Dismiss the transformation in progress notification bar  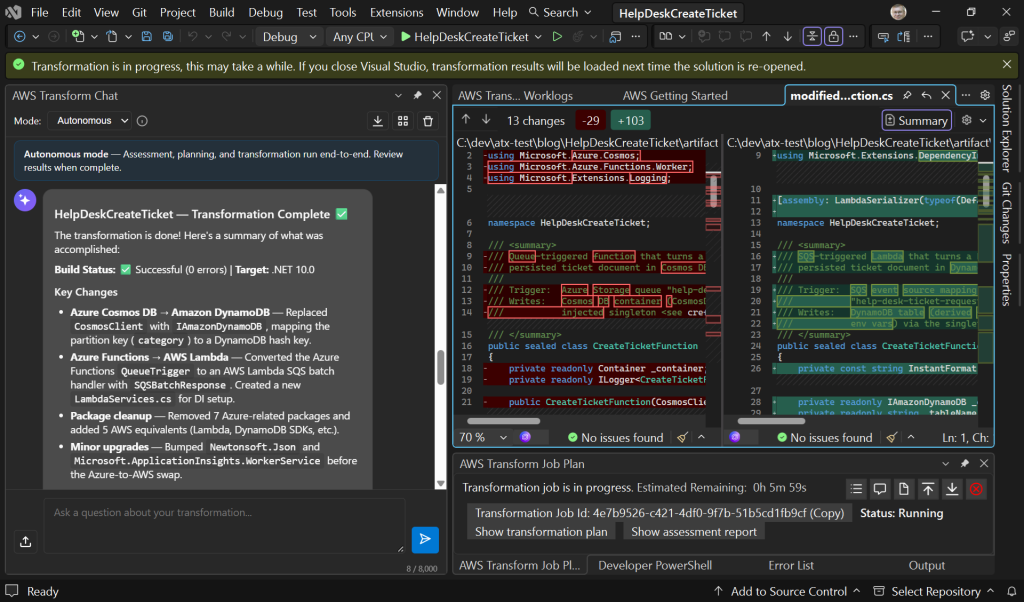pyautogui.click(x=1006, y=64)
